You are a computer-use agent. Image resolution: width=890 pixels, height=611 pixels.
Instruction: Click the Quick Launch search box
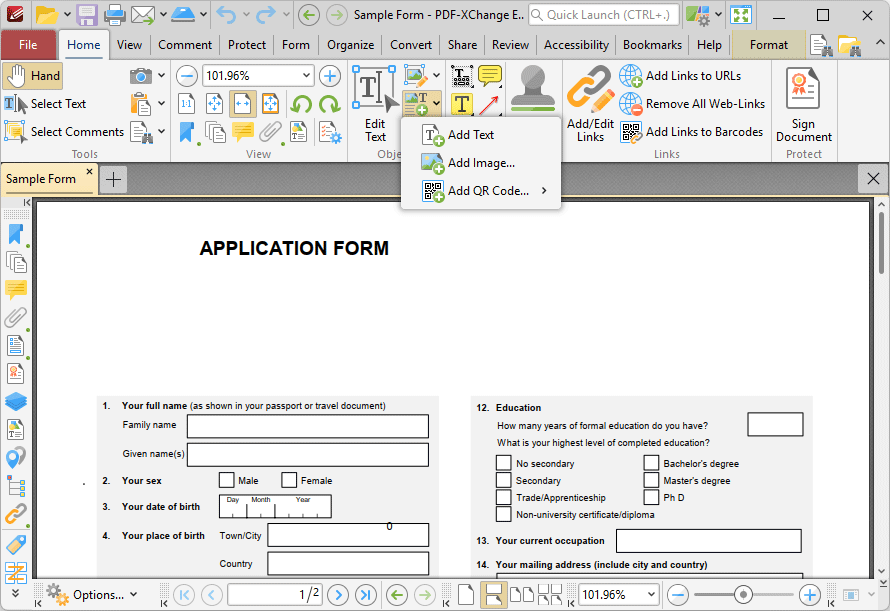[603, 15]
